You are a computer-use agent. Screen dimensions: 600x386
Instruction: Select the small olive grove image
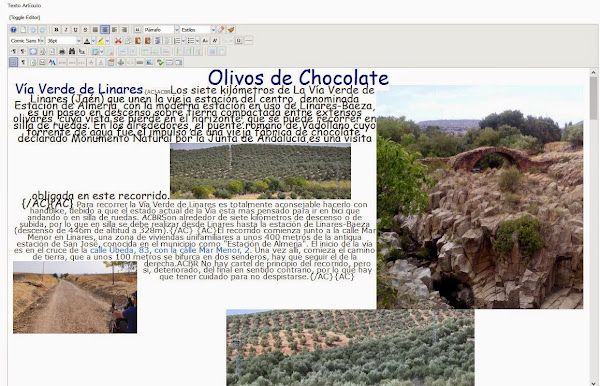tap(260, 171)
